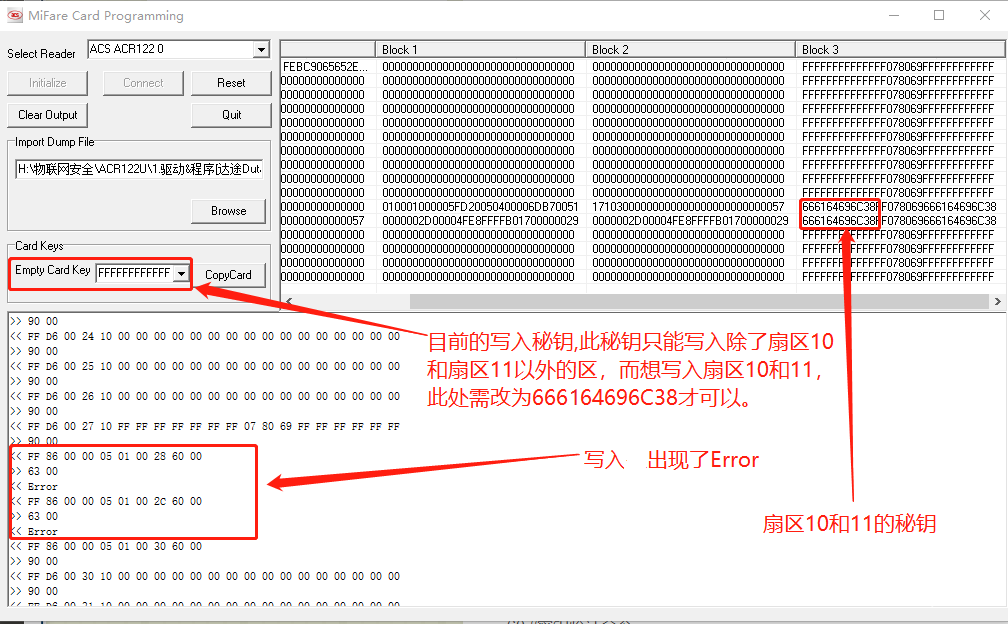Click the grayed-out Connect button

(x=143, y=83)
